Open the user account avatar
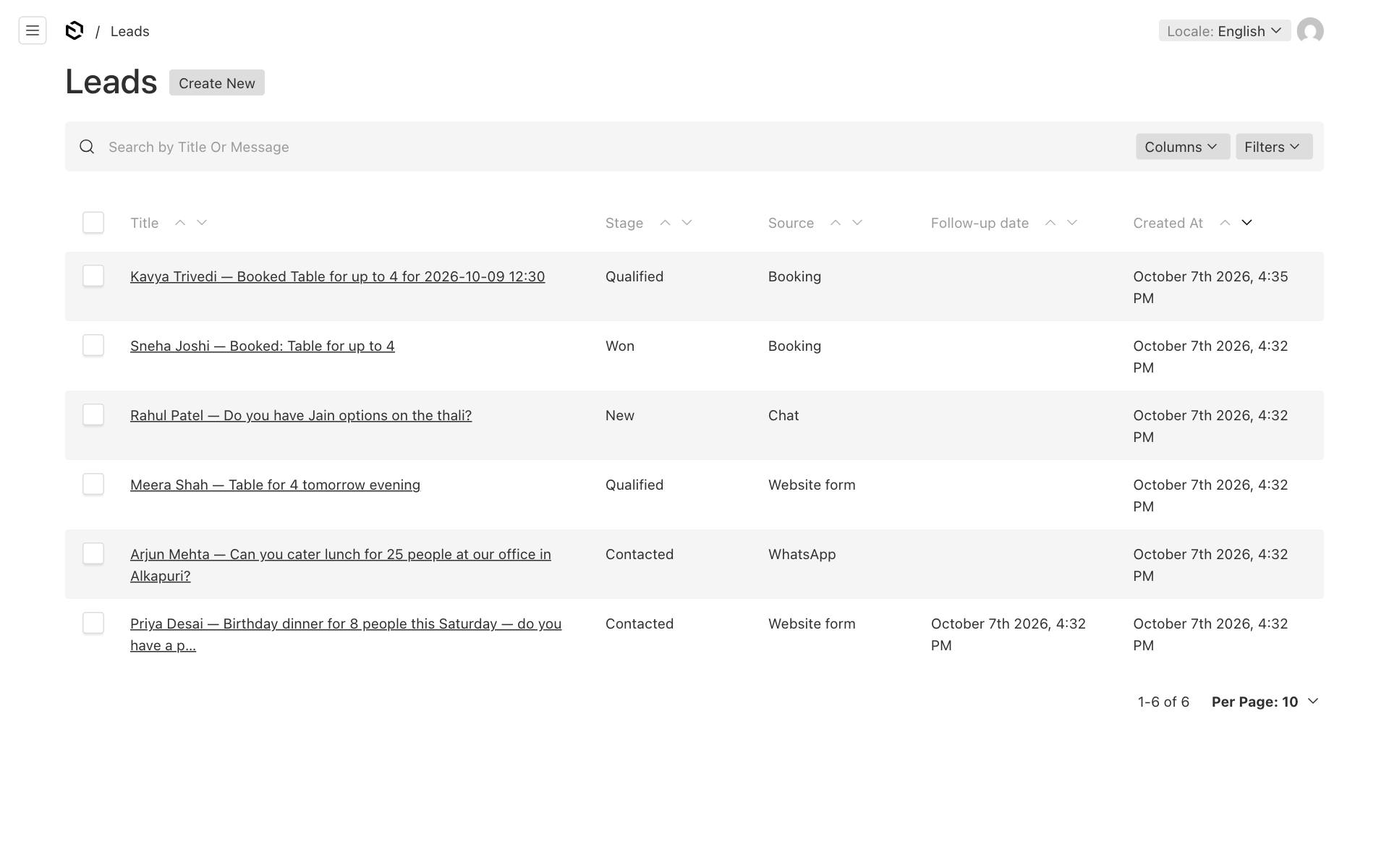 (1310, 30)
